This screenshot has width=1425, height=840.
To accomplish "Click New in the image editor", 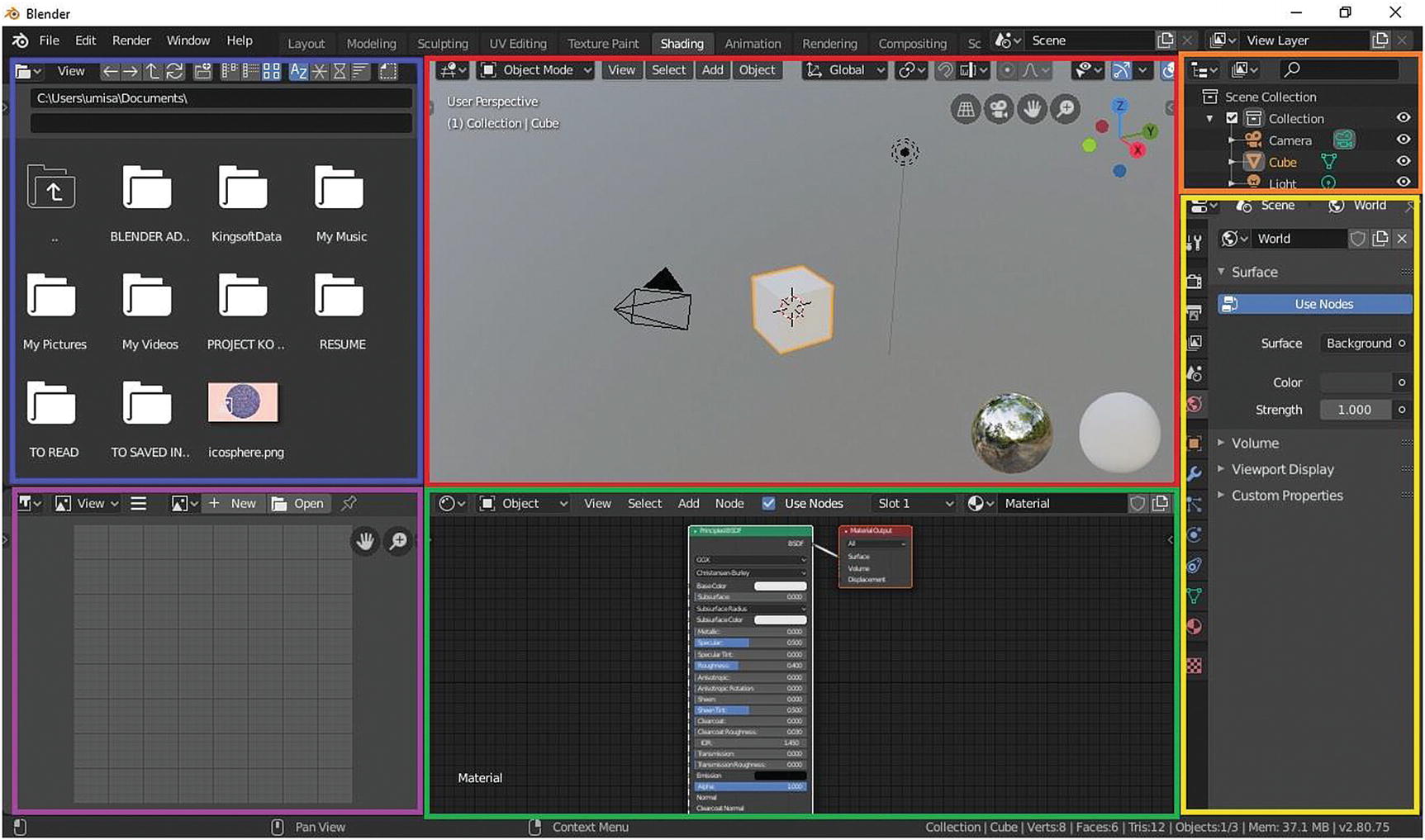I will click(233, 503).
